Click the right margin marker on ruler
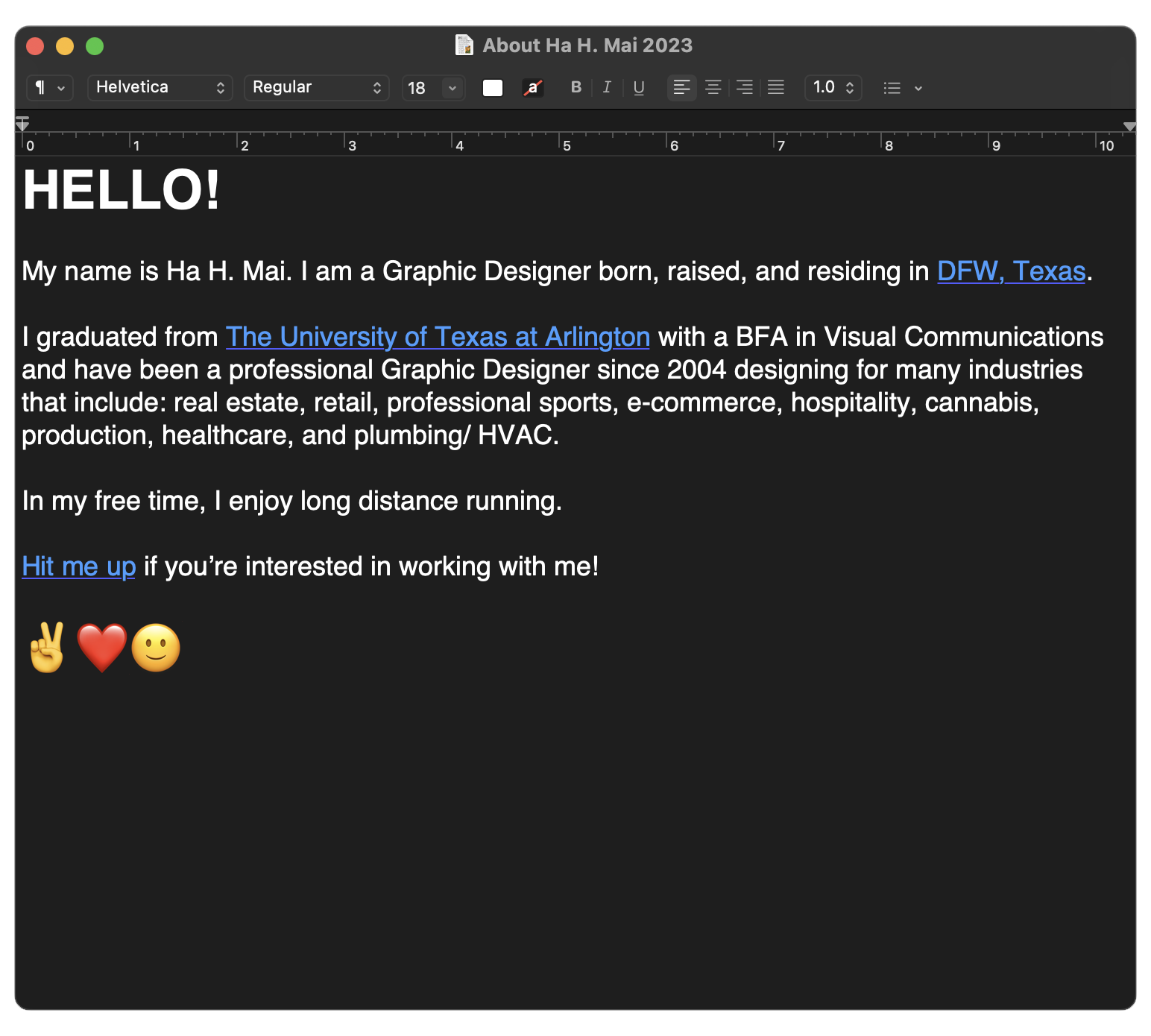Viewport: 1151px width, 1036px height. [x=1129, y=127]
